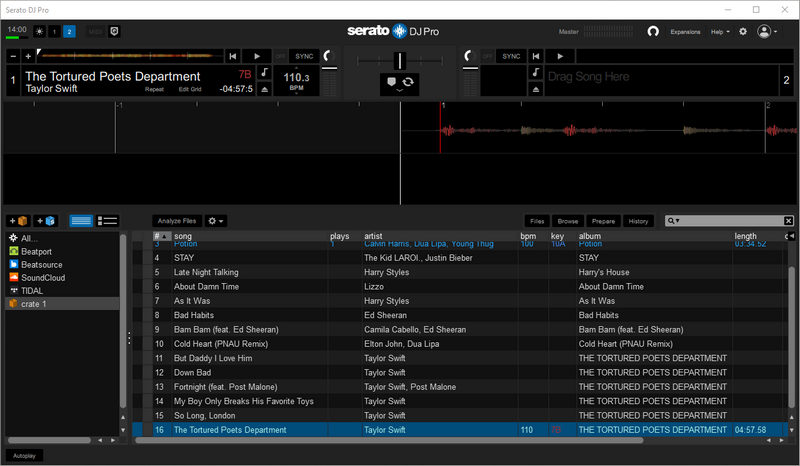The width and height of the screenshot is (800, 466).
Task: Open the Help dropdown menu
Action: click(x=719, y=32)
